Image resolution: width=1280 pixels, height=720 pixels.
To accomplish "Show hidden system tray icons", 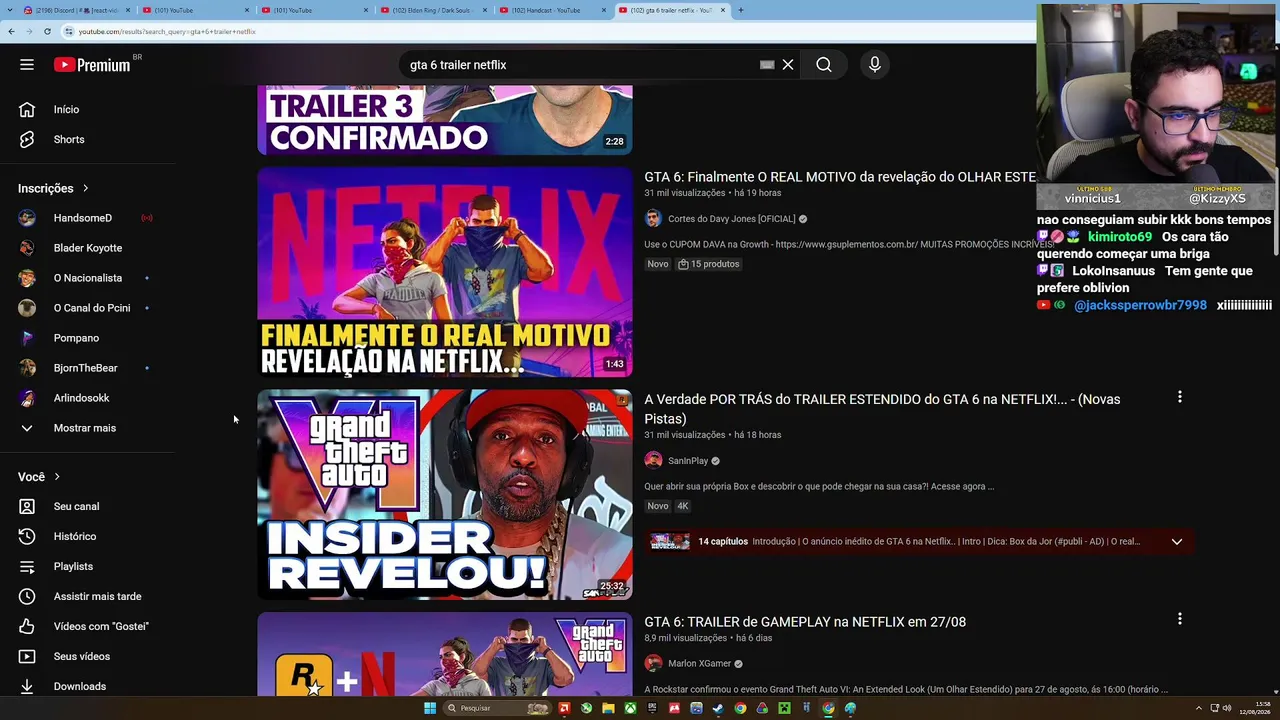I will click(1199, 708).
